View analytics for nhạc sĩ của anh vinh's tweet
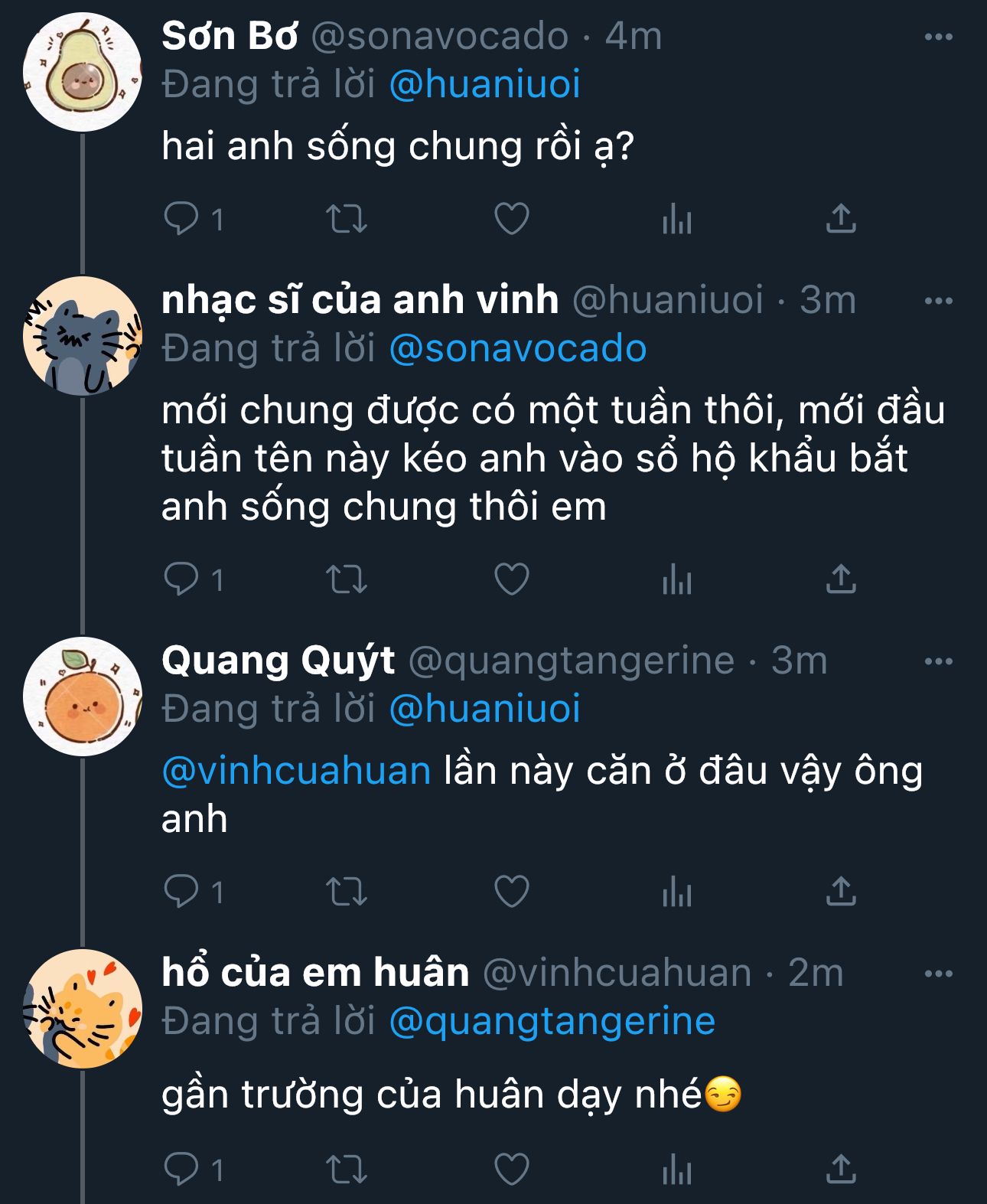 click(677, 579)
